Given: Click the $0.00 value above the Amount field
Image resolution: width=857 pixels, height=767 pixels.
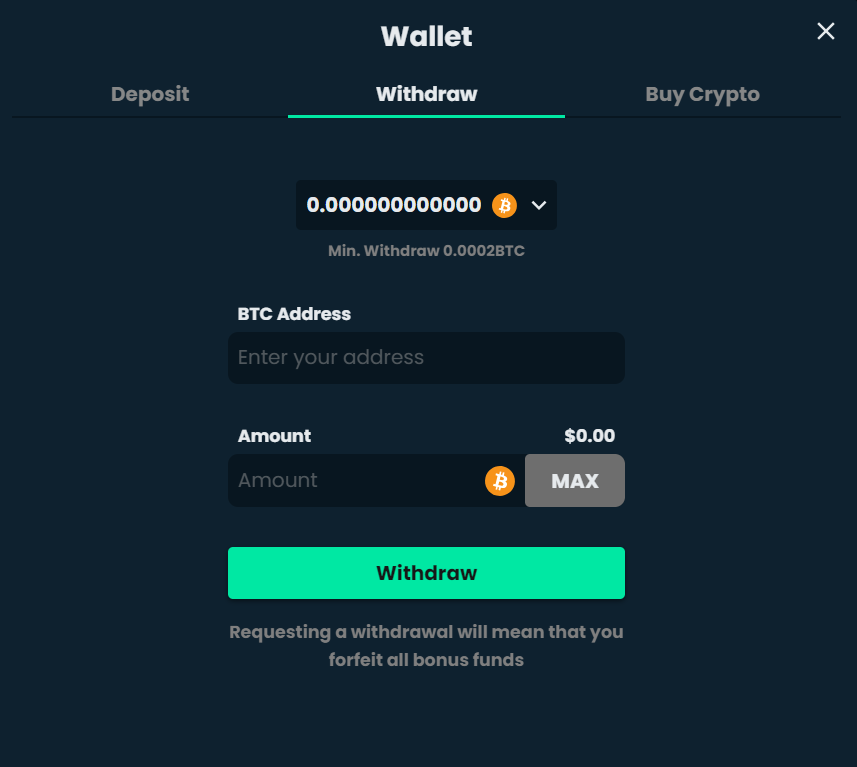Looking at the screenshot, I should (589, 436).
